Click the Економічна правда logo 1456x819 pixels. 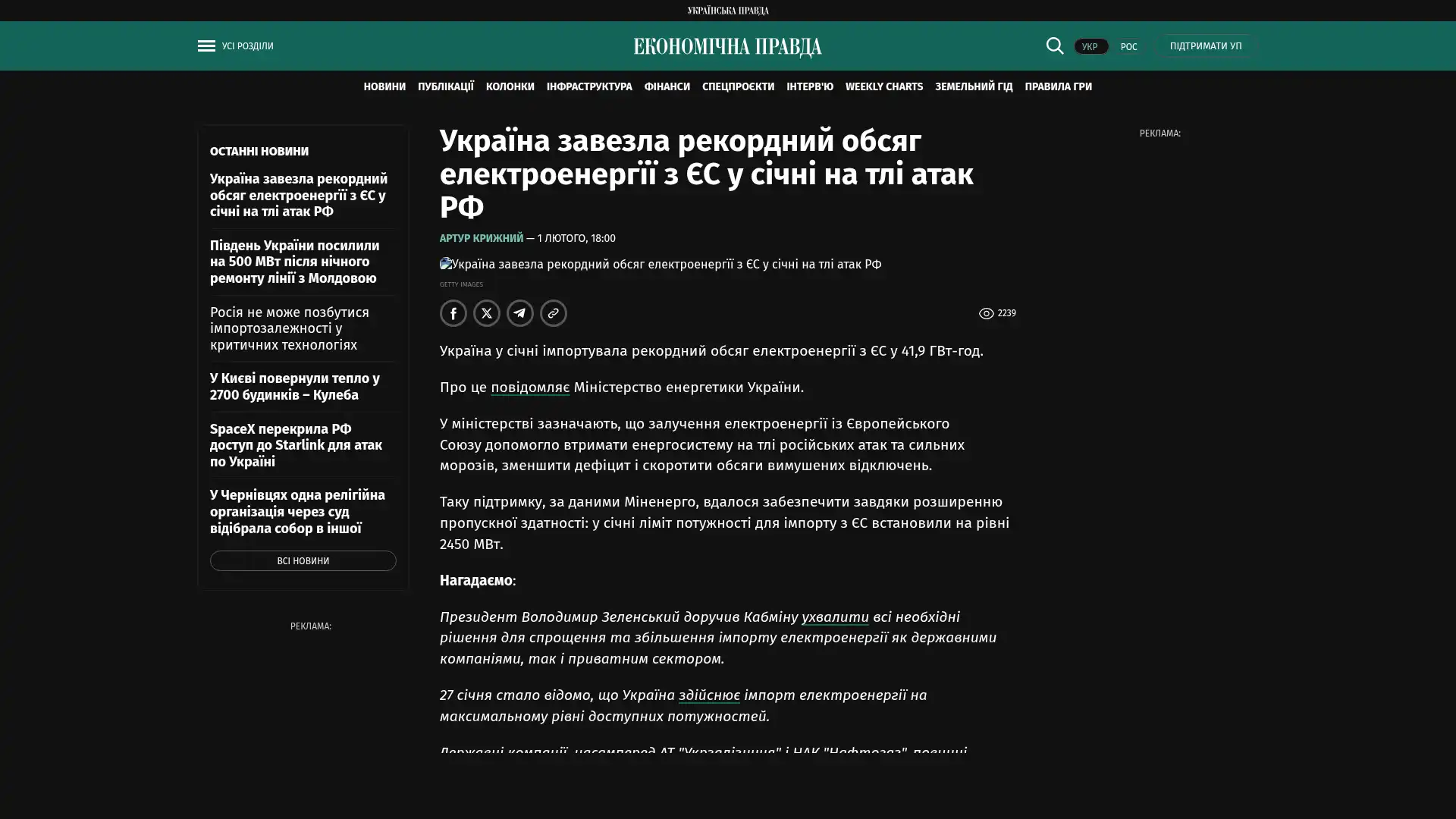(x=727, y=47)
